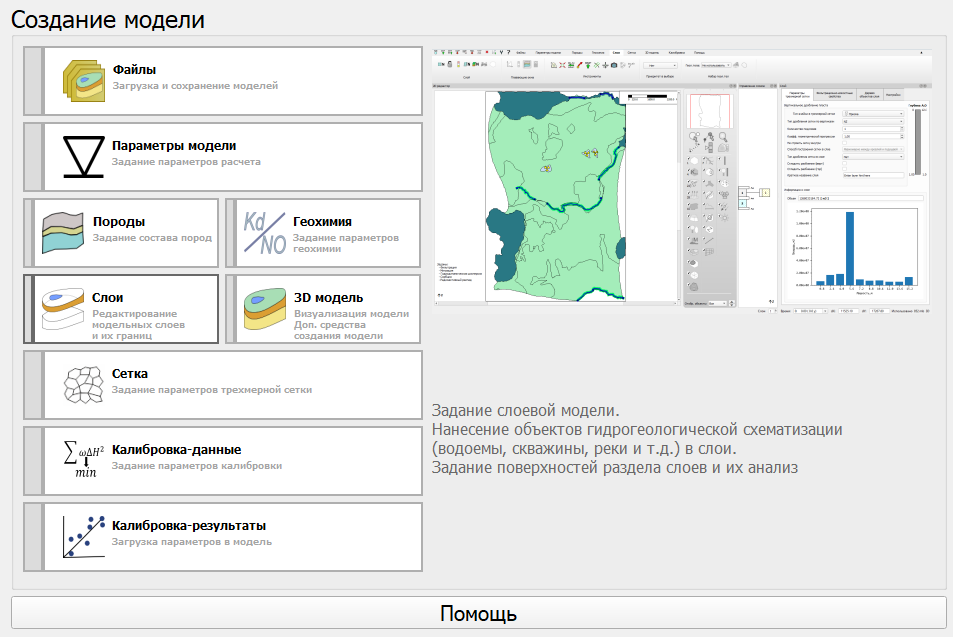Click the Сетка polygon mesh icon
953x637 pixels.
[x=83, y=385]
